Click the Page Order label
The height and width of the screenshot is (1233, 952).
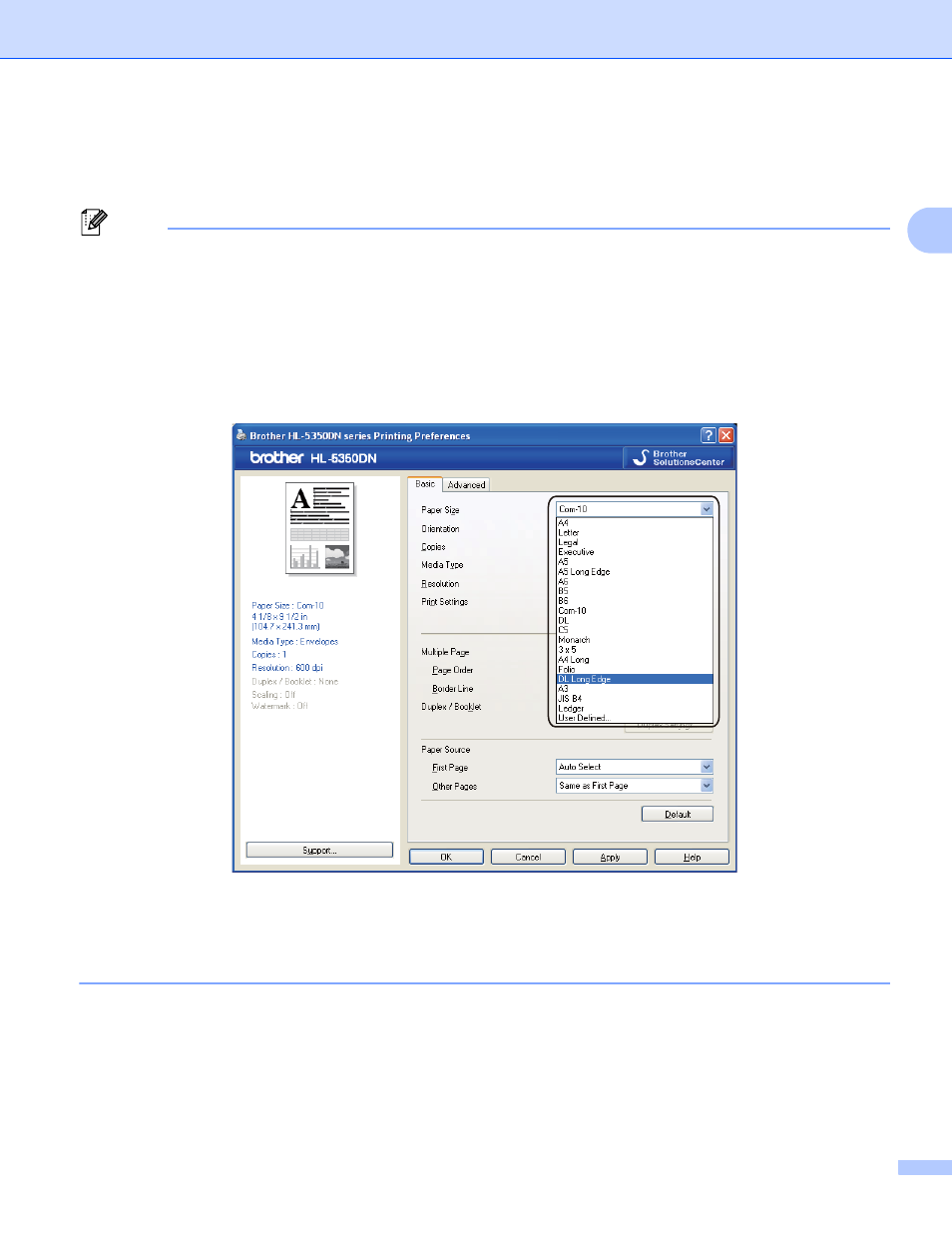452,671
